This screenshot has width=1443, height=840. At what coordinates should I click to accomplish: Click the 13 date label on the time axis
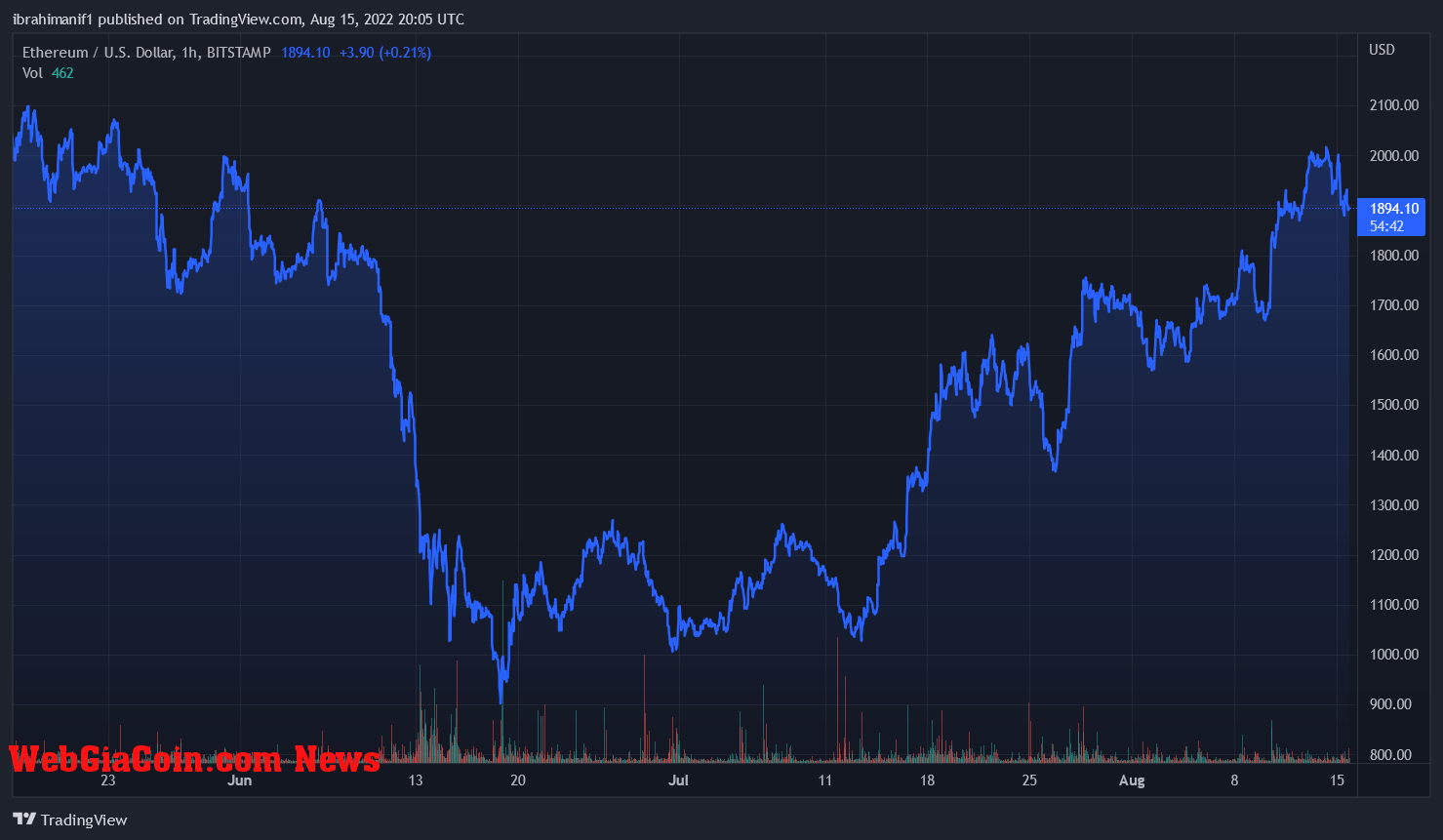416,780
